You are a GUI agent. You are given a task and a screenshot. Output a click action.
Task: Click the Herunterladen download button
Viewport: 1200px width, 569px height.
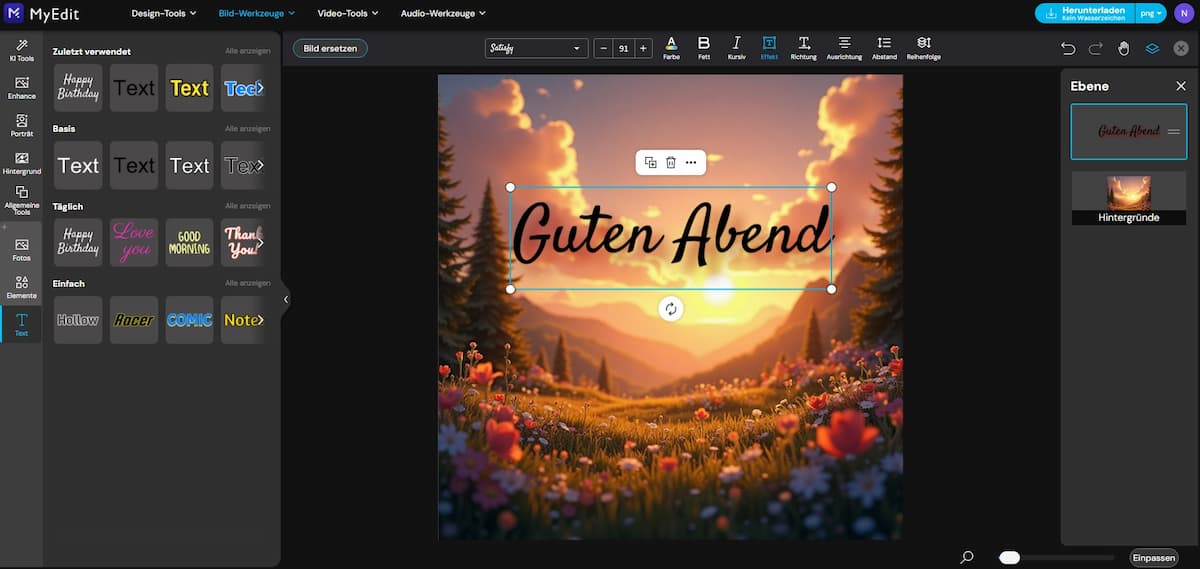pyautogui.click(x=1086, y=13)
